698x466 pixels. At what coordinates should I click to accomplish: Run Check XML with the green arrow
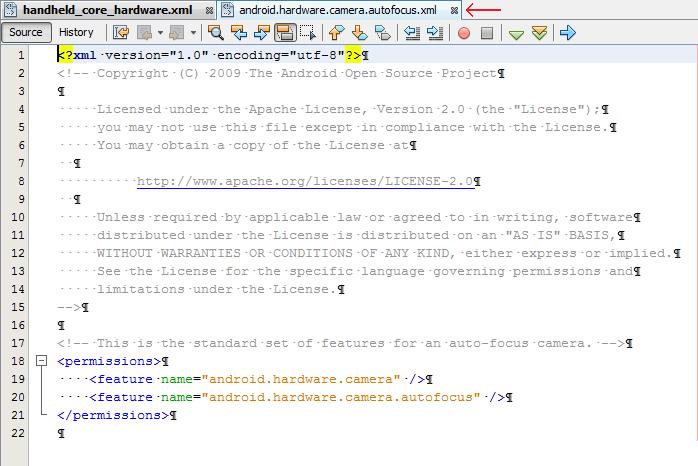pyautogui.click(x=516, y=33)
